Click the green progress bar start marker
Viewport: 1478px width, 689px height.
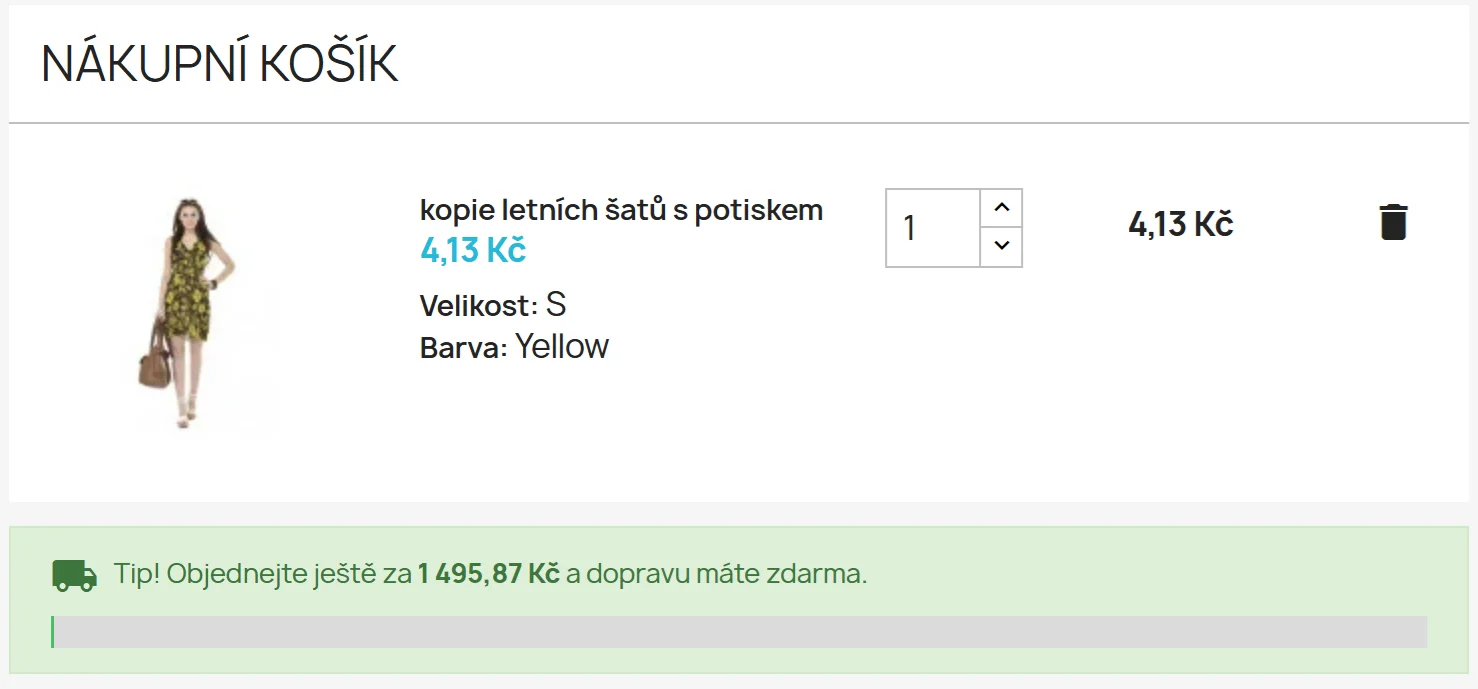point(53,632)
